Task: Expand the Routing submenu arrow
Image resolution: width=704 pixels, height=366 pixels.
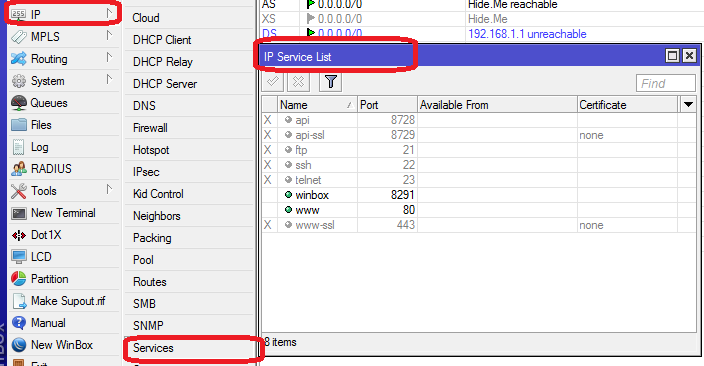Action: point(109,57)
